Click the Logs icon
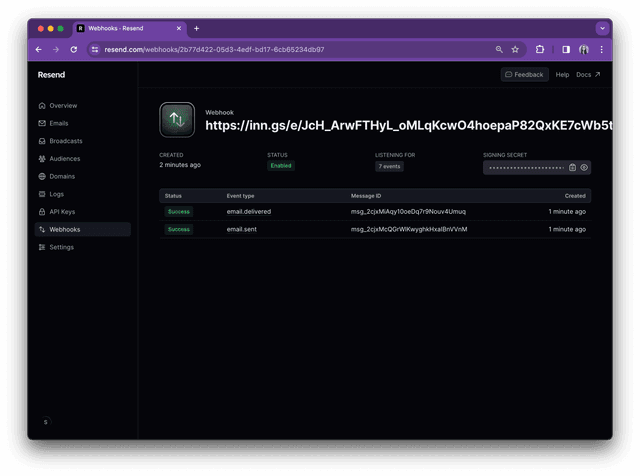The image size is (640, 476). (42, 194)
